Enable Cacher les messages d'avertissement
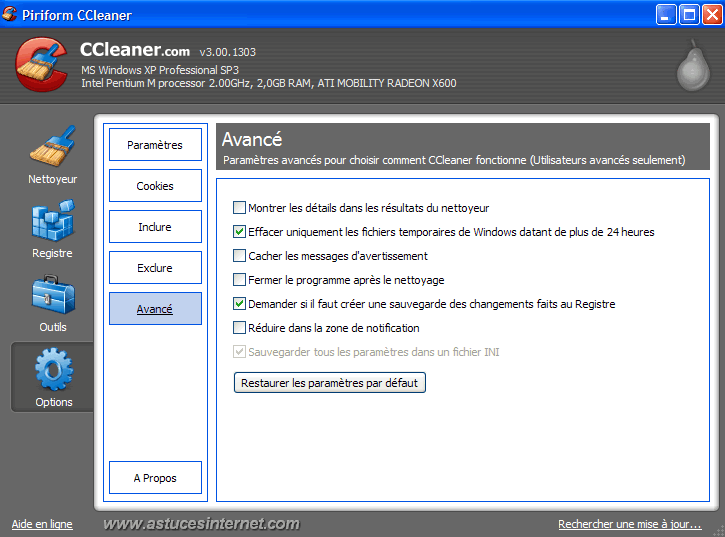 click(239, 256)
